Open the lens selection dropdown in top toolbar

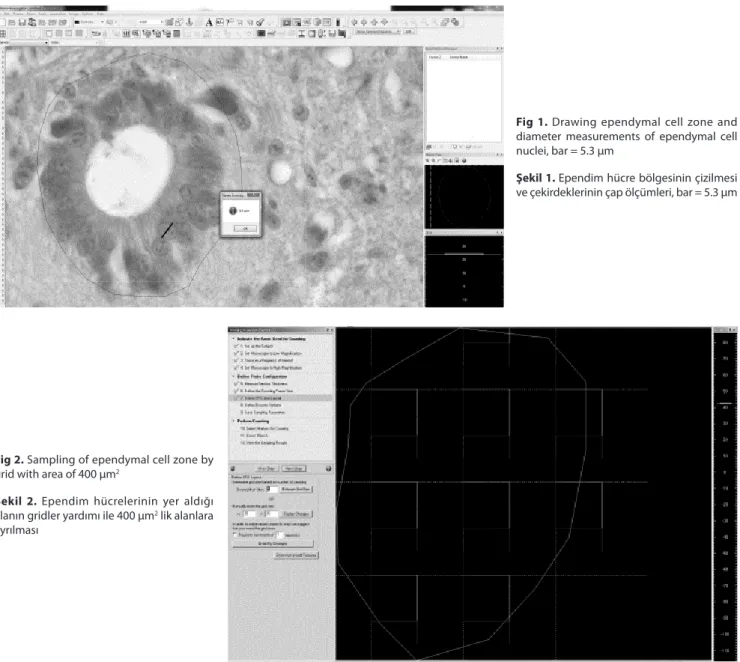coord(150,22)
